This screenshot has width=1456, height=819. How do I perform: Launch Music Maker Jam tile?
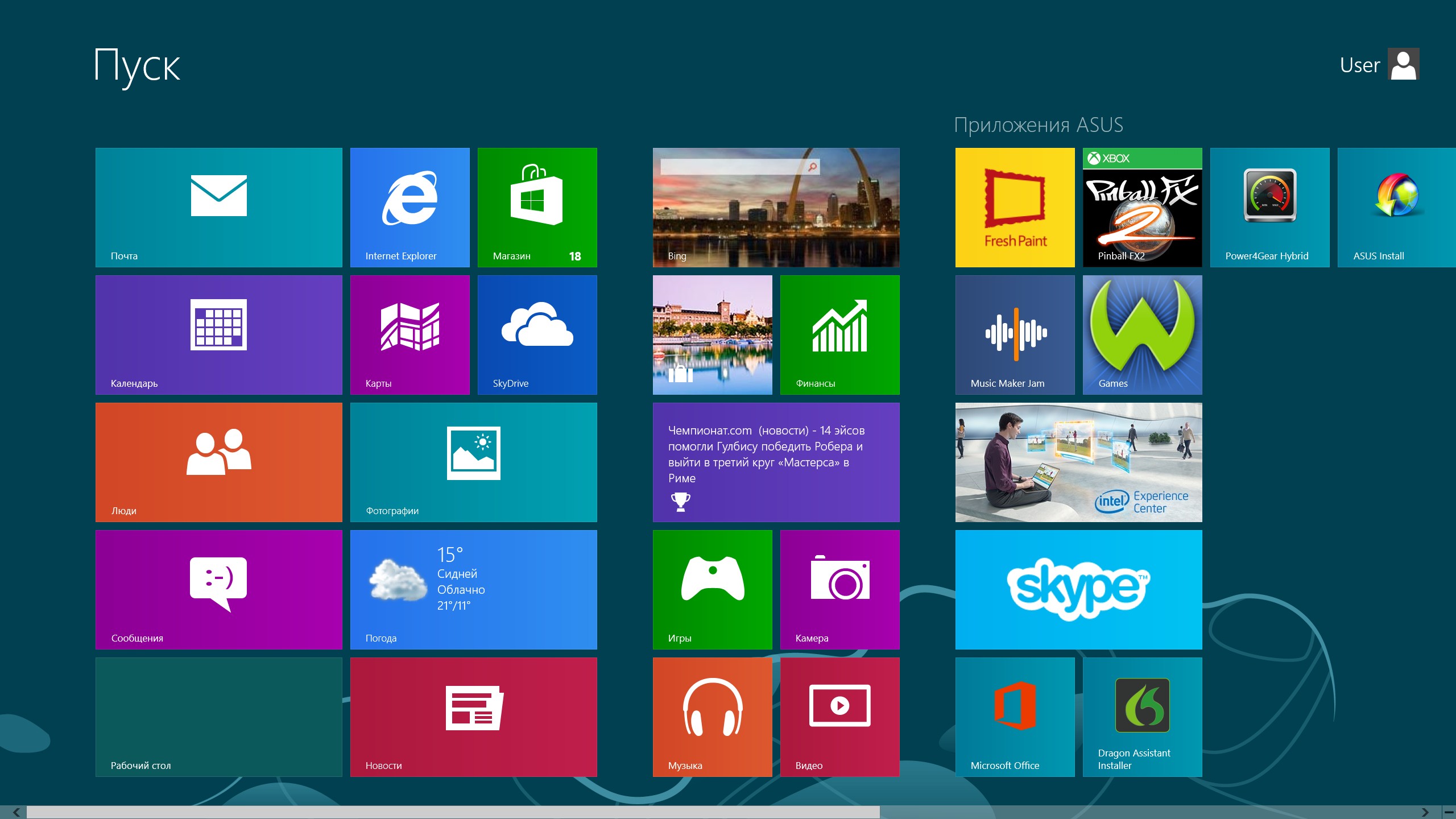pos(1015,335)
